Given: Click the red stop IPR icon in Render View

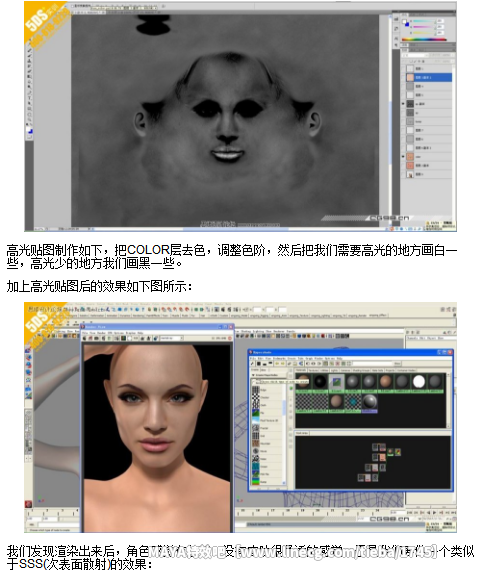Looking at the screenshot, I should 229,338.
